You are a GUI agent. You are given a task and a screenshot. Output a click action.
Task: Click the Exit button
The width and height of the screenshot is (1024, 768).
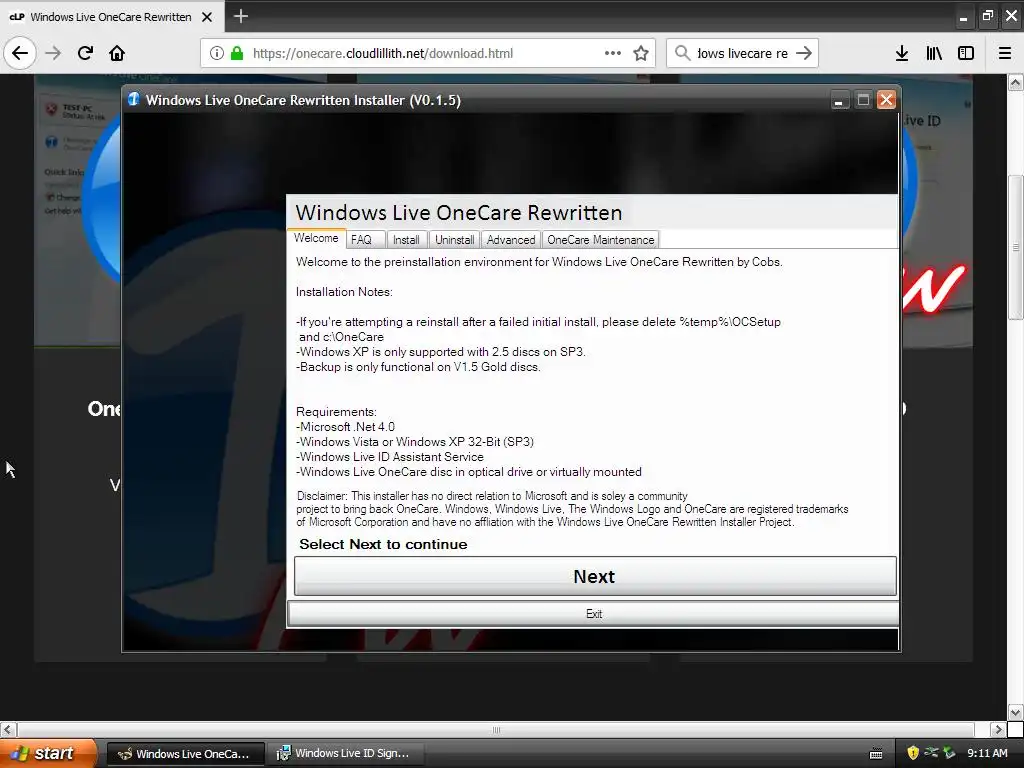click(594, 614)
